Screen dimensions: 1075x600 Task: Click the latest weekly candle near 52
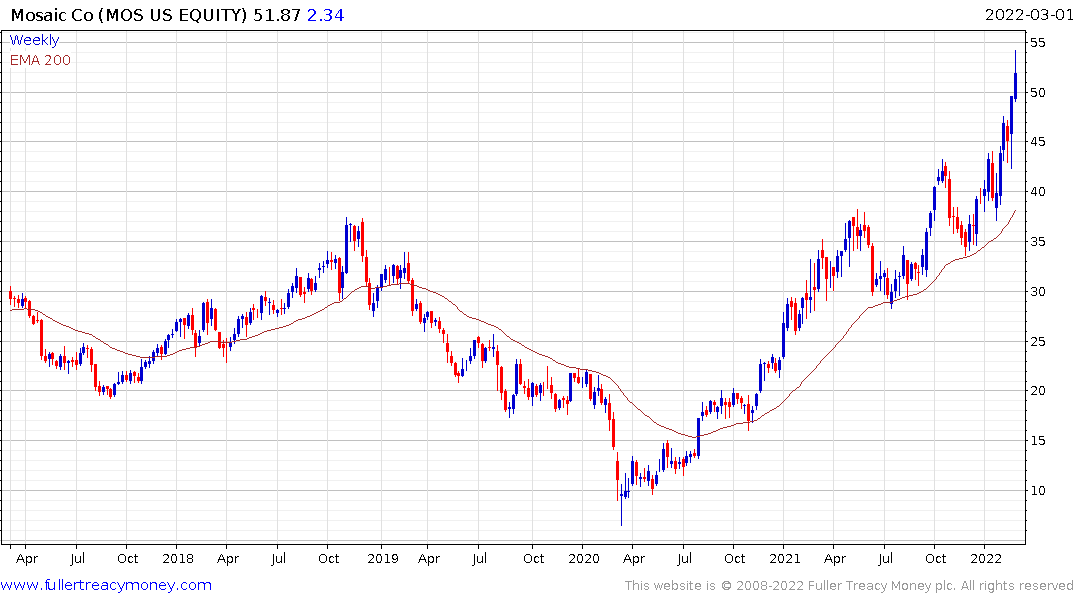1015,75
